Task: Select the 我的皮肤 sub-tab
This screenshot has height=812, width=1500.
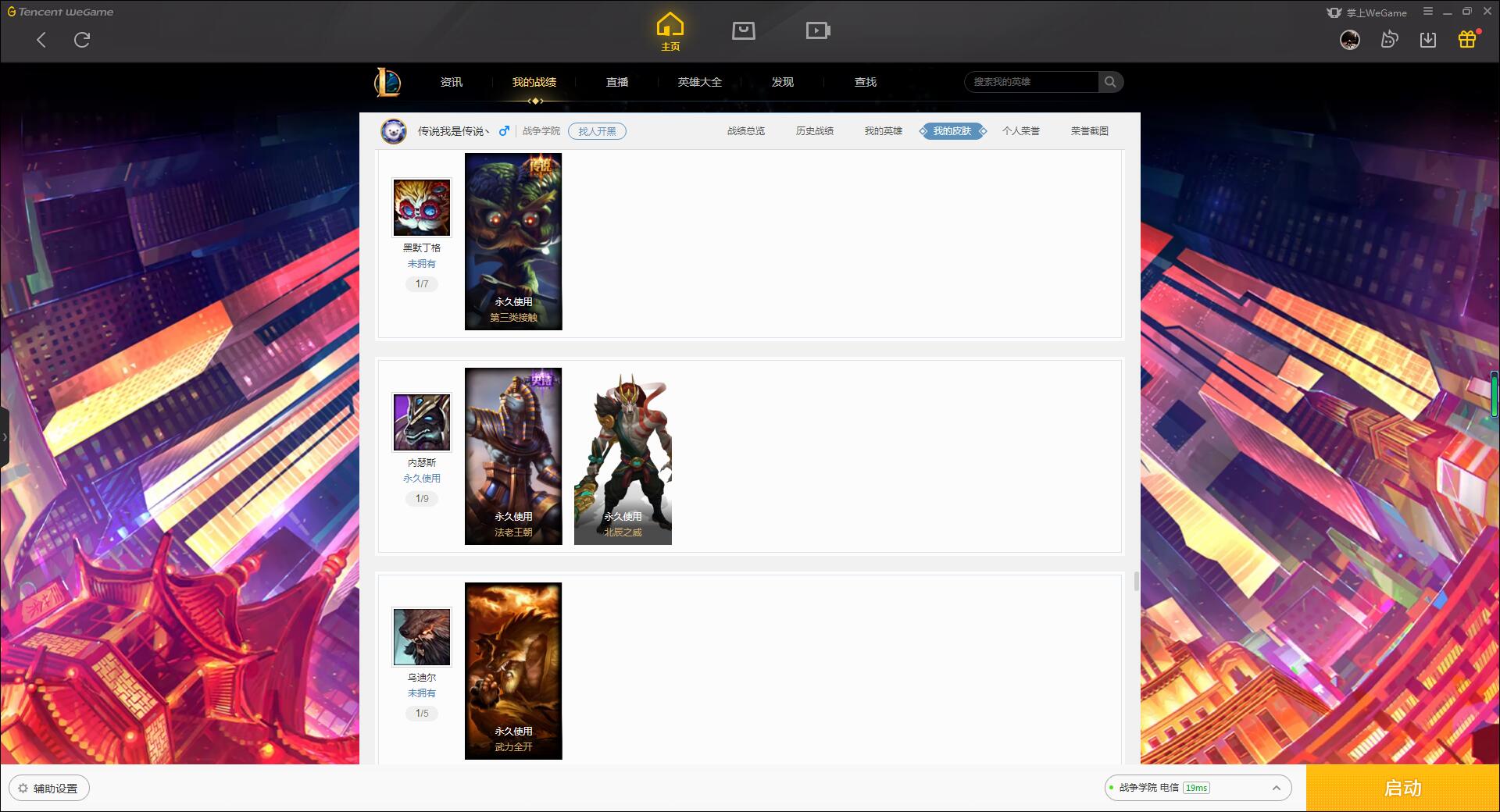Action: point(952,131)
